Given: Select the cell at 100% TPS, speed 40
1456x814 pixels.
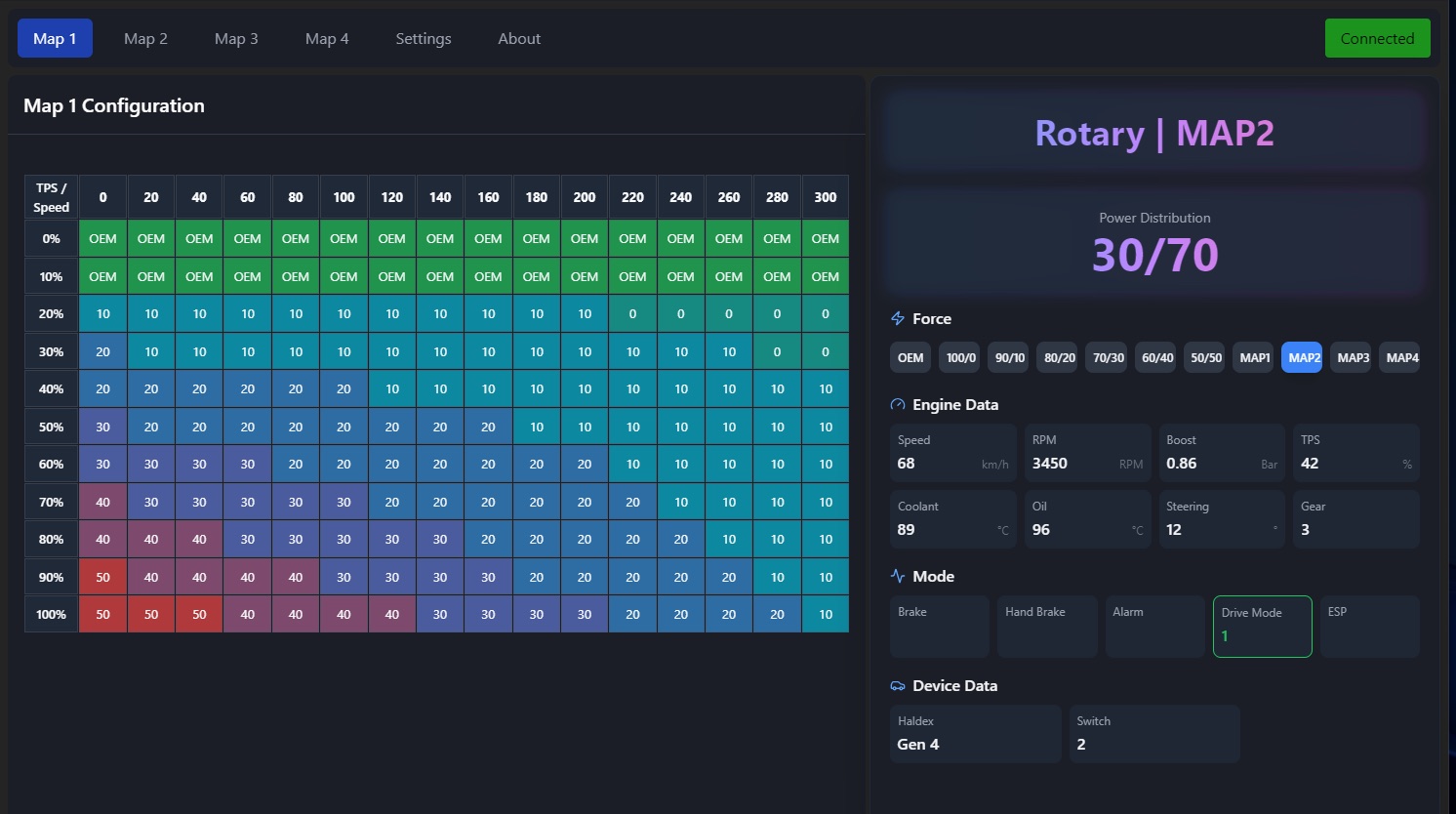Looking at the screenshot, I should pyautogui.click(x=199, y=615).
